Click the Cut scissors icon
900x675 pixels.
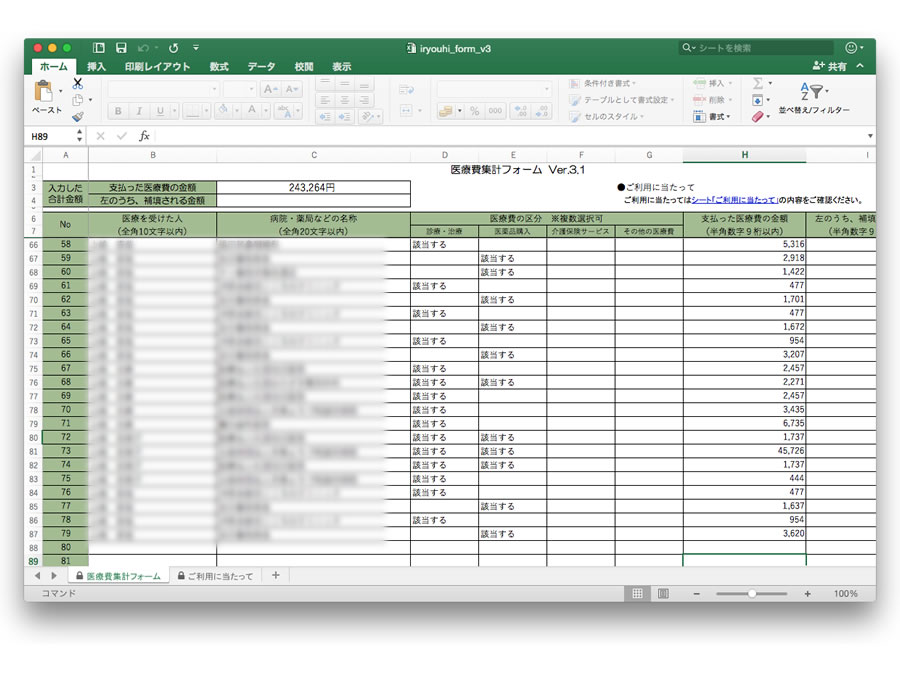coord(77,84)
